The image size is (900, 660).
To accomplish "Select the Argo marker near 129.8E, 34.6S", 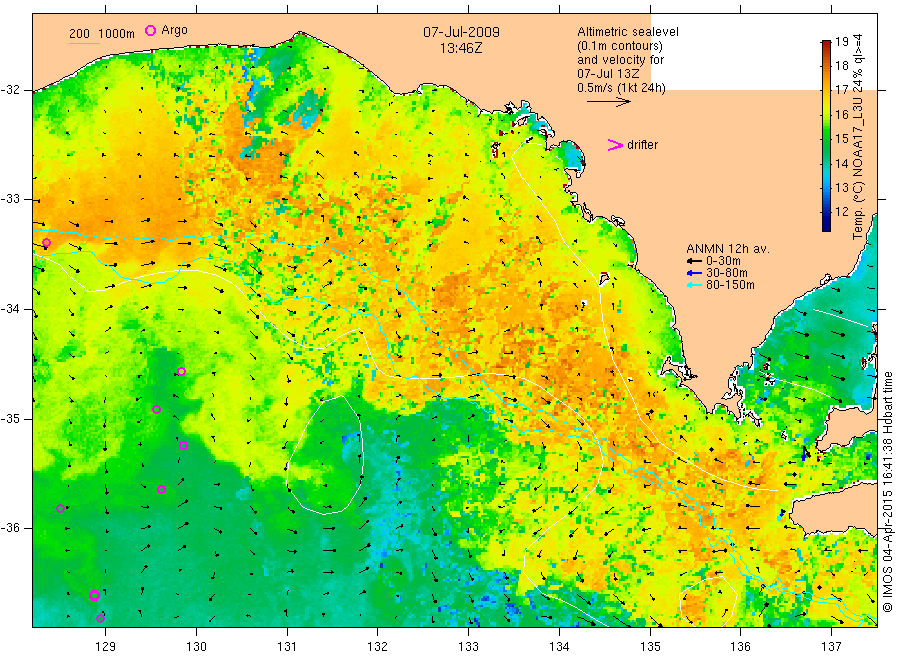I will [181, 371].
